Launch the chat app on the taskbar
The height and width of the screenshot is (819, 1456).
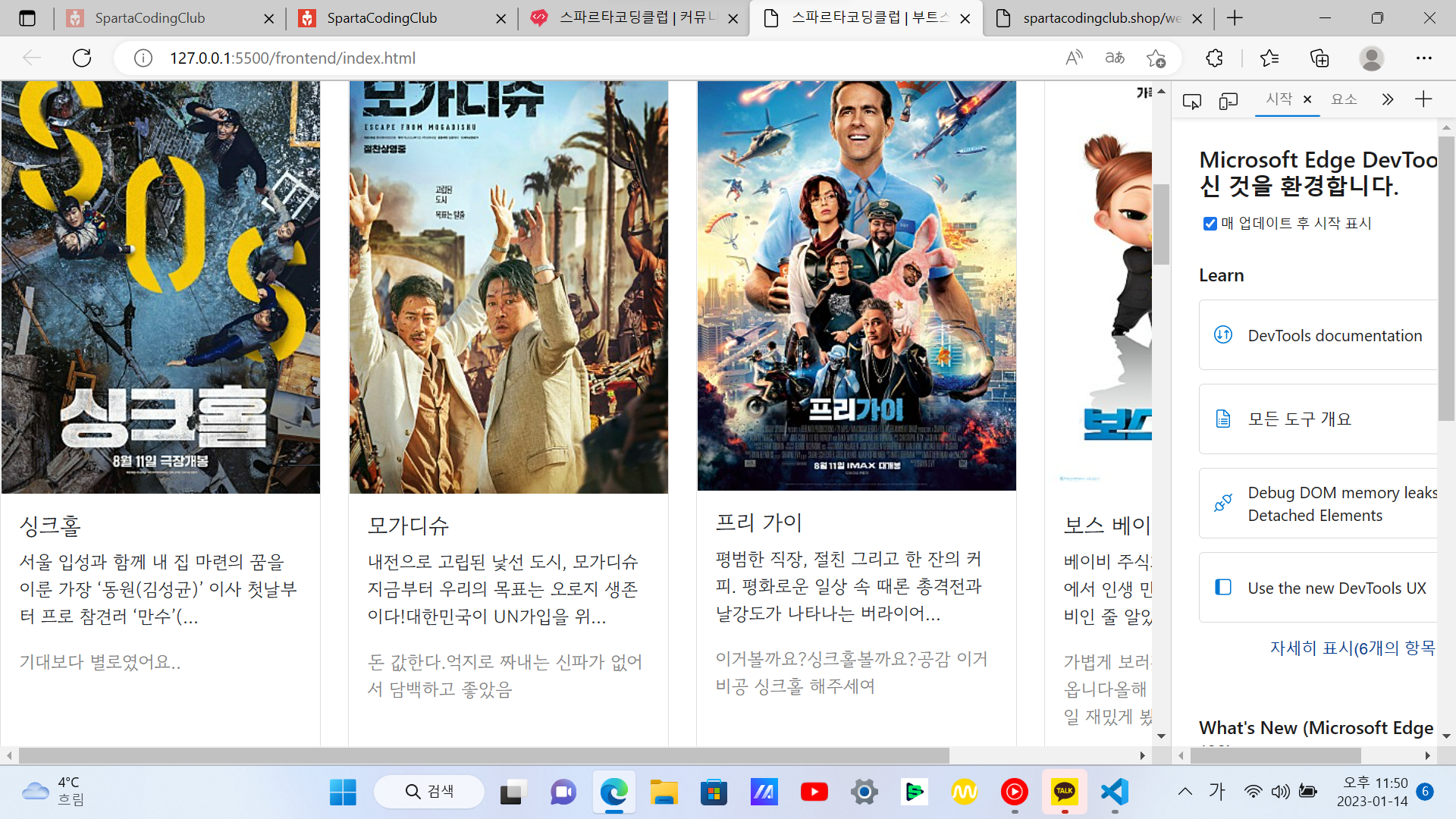tap(563, 792)
